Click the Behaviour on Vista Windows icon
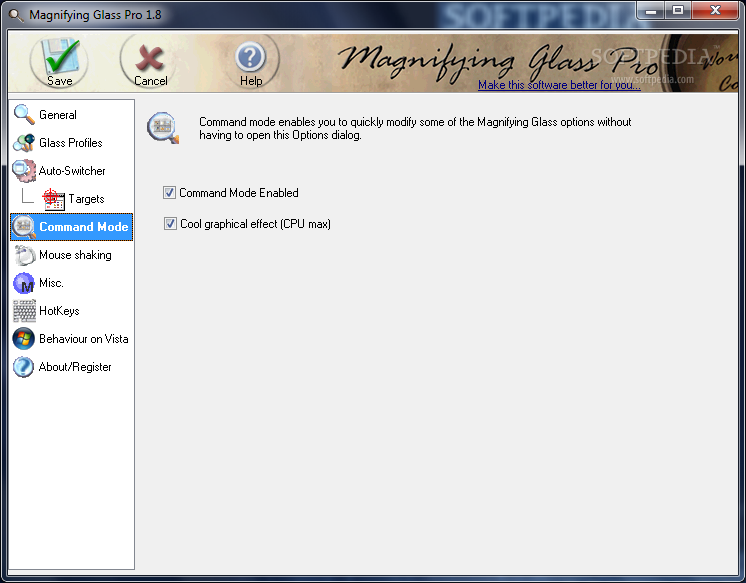The image size is (746, 583). tap(24, 339)
